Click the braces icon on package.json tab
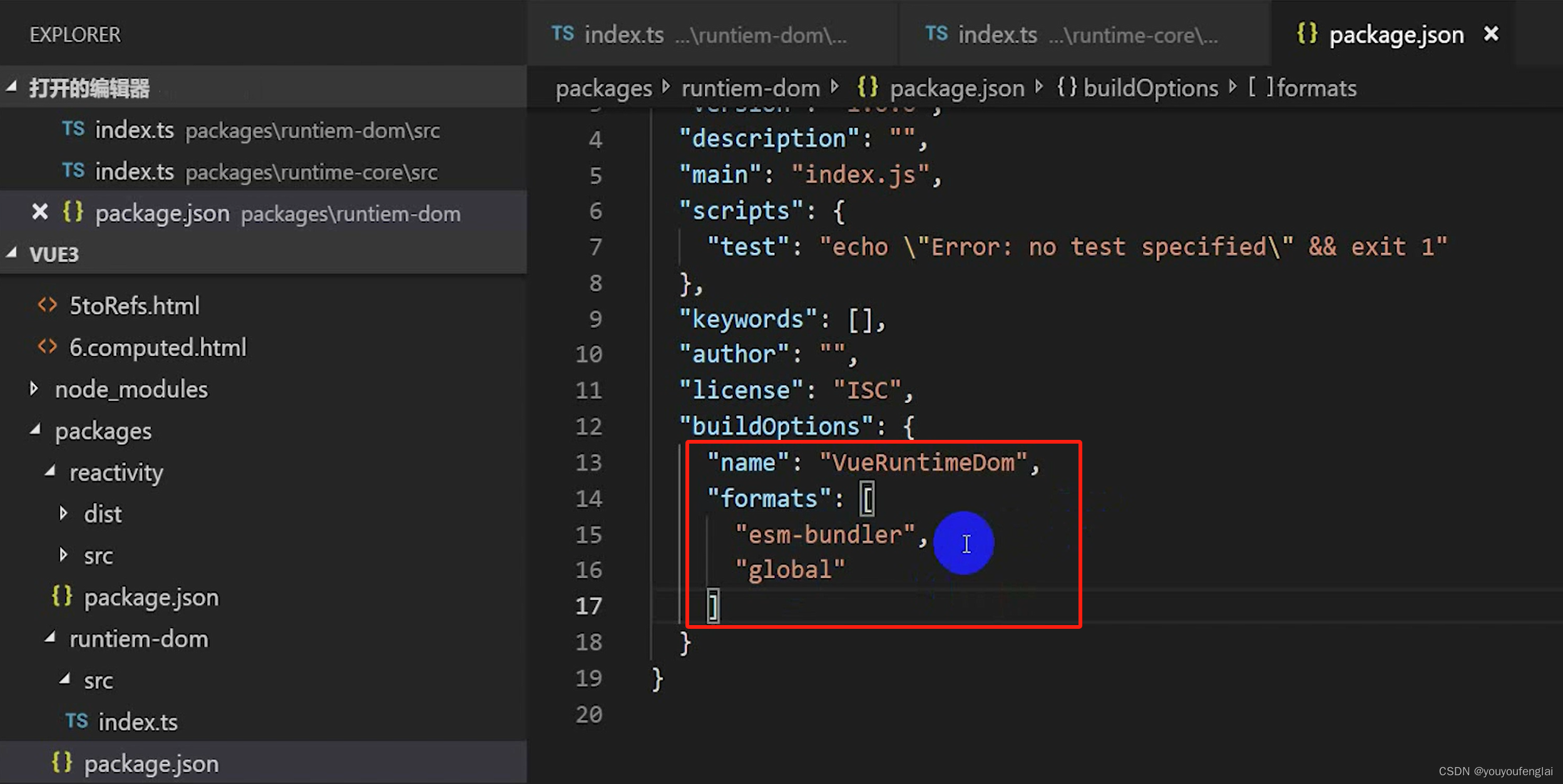This screenshot has height=784, width=1563. pos(1307,34)
